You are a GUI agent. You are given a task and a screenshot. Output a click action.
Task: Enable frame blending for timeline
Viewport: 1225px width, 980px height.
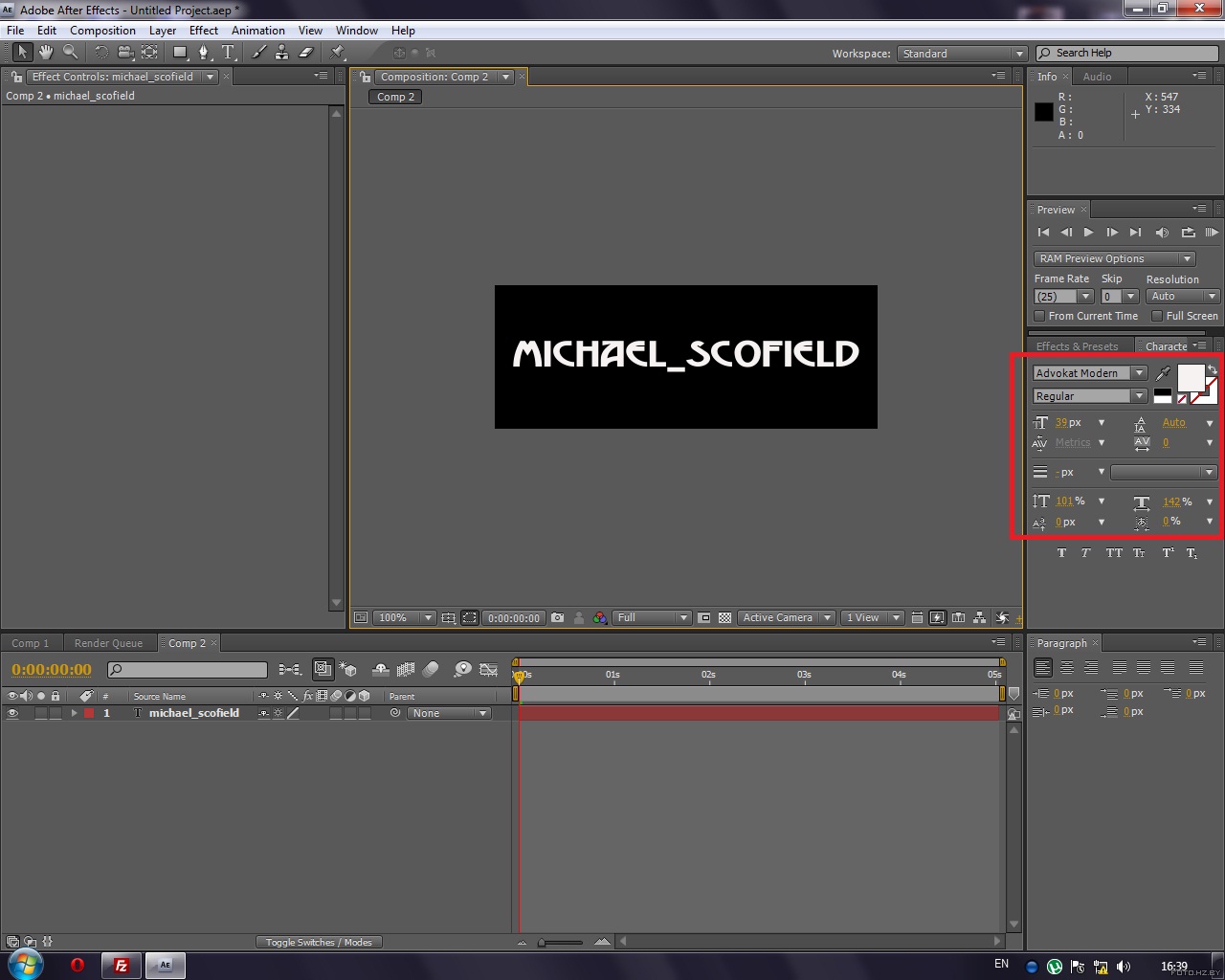click(406, 670)
